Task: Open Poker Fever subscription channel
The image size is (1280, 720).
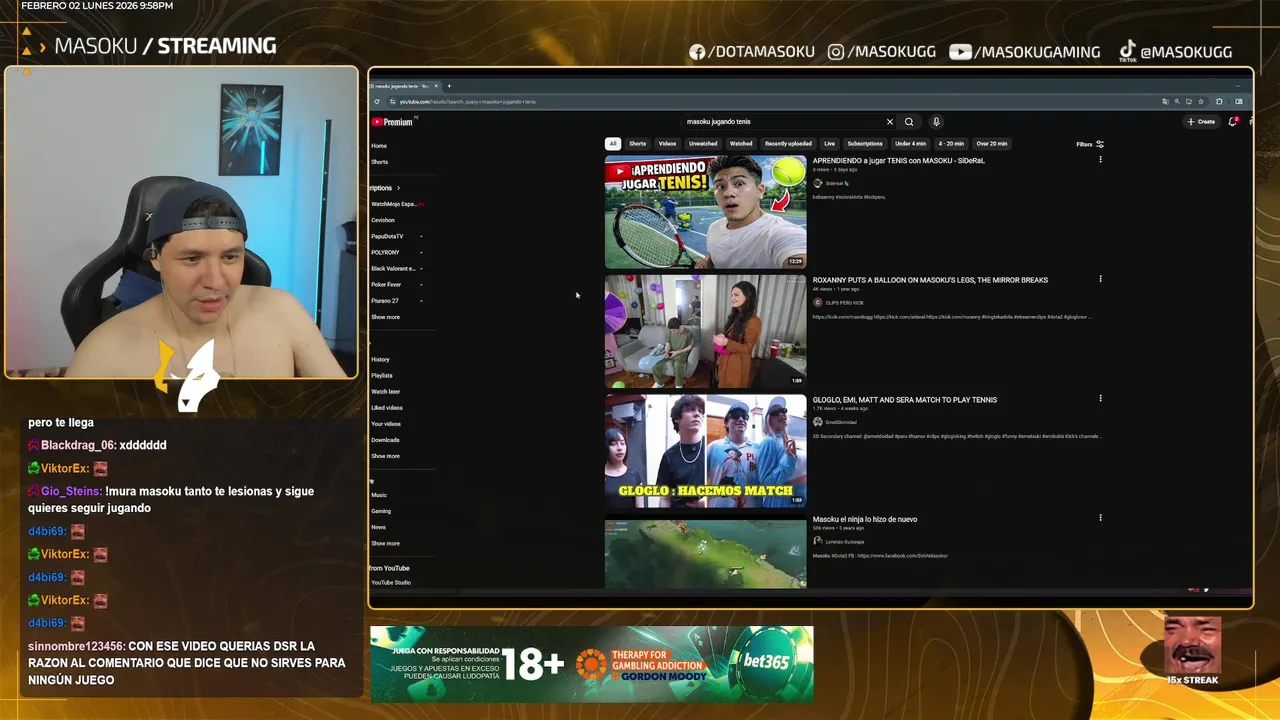Action: (386, 285)
